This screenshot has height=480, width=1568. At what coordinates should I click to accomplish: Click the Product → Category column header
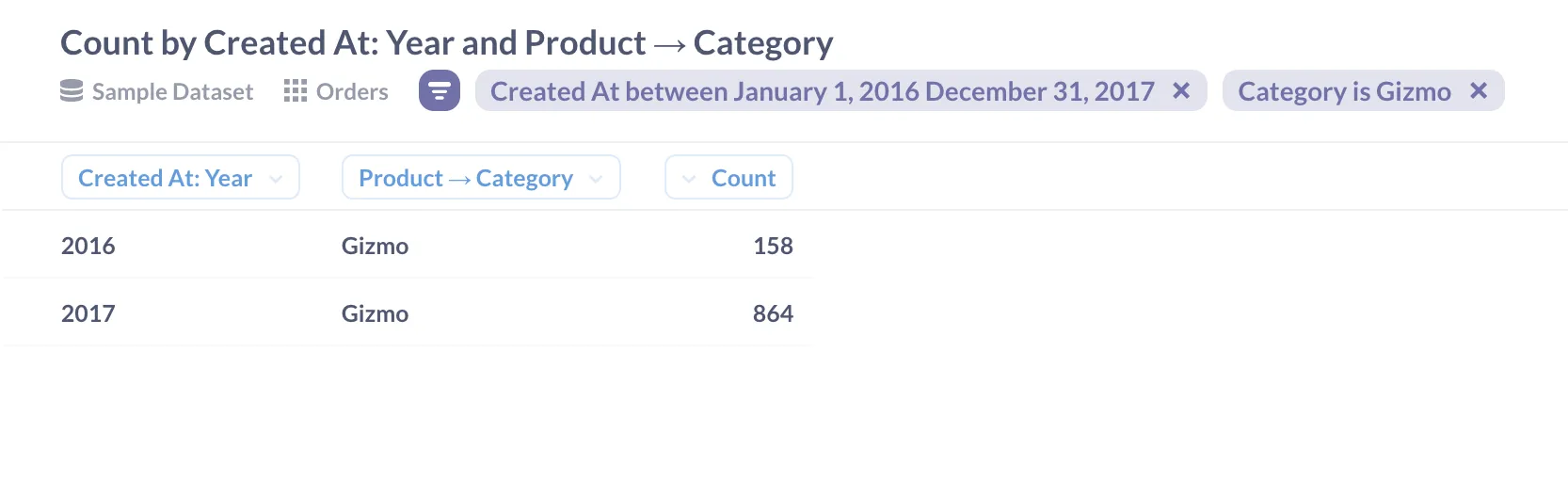(466, 178)
